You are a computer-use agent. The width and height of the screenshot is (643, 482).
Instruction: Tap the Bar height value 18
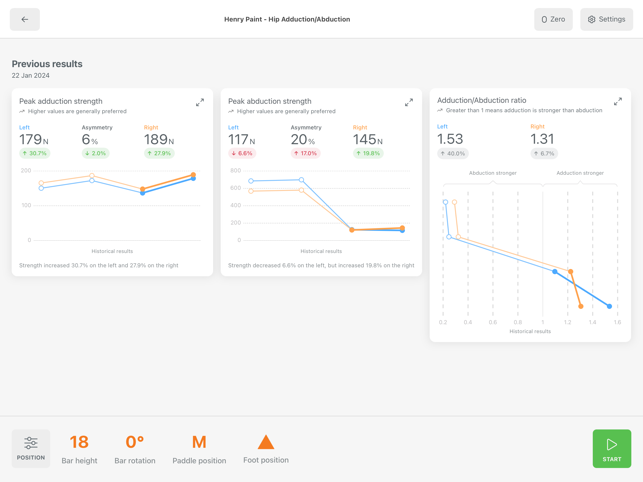coord(79,442)
